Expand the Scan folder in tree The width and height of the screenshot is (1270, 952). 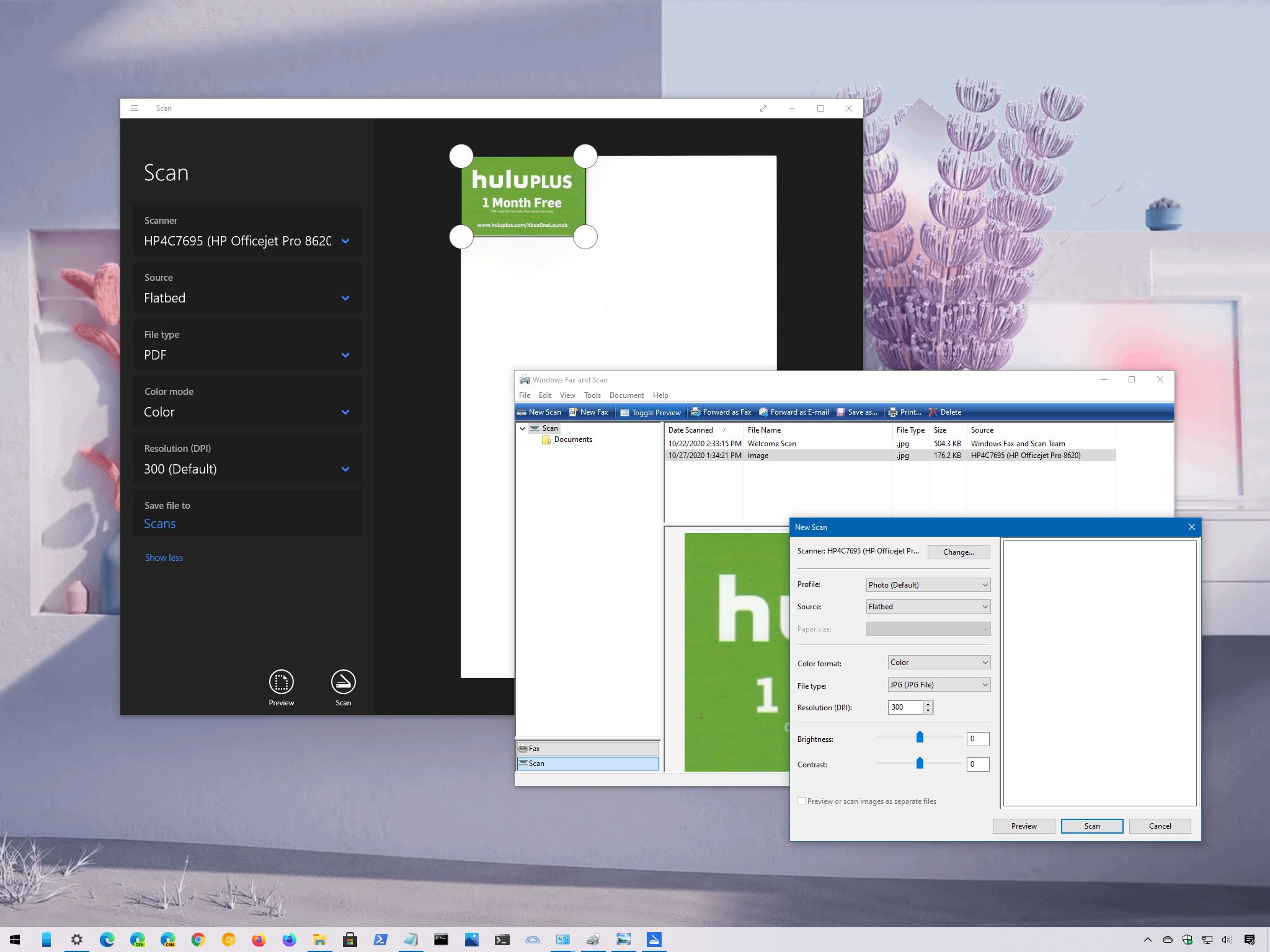tap(522, 428)
